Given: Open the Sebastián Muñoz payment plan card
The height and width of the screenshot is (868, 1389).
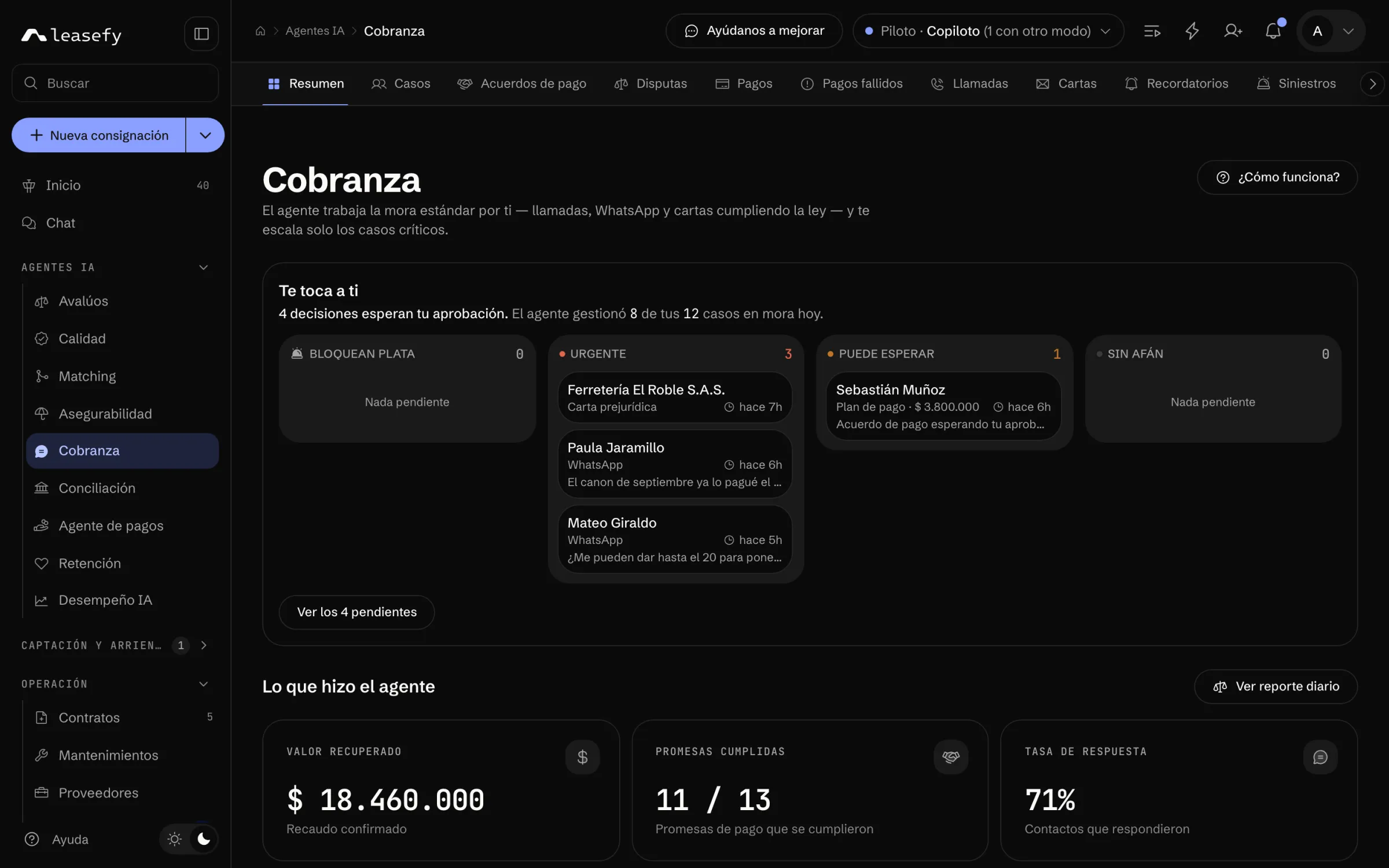Looking at the screenshot, I should [943, 406].
